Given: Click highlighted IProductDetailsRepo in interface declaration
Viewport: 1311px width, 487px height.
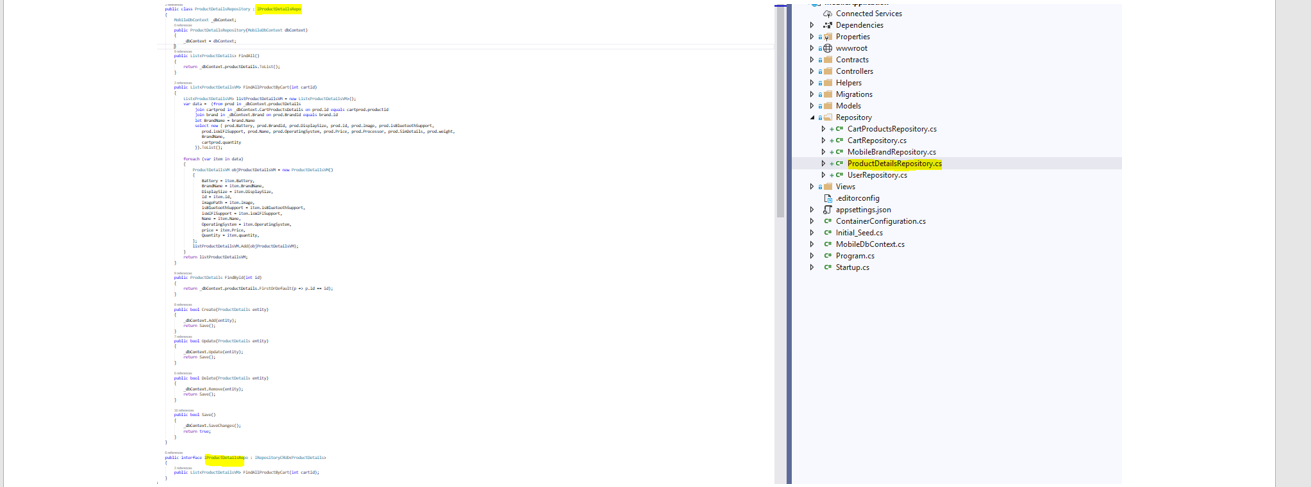Looking at the screenshot, I should [226, 458].
